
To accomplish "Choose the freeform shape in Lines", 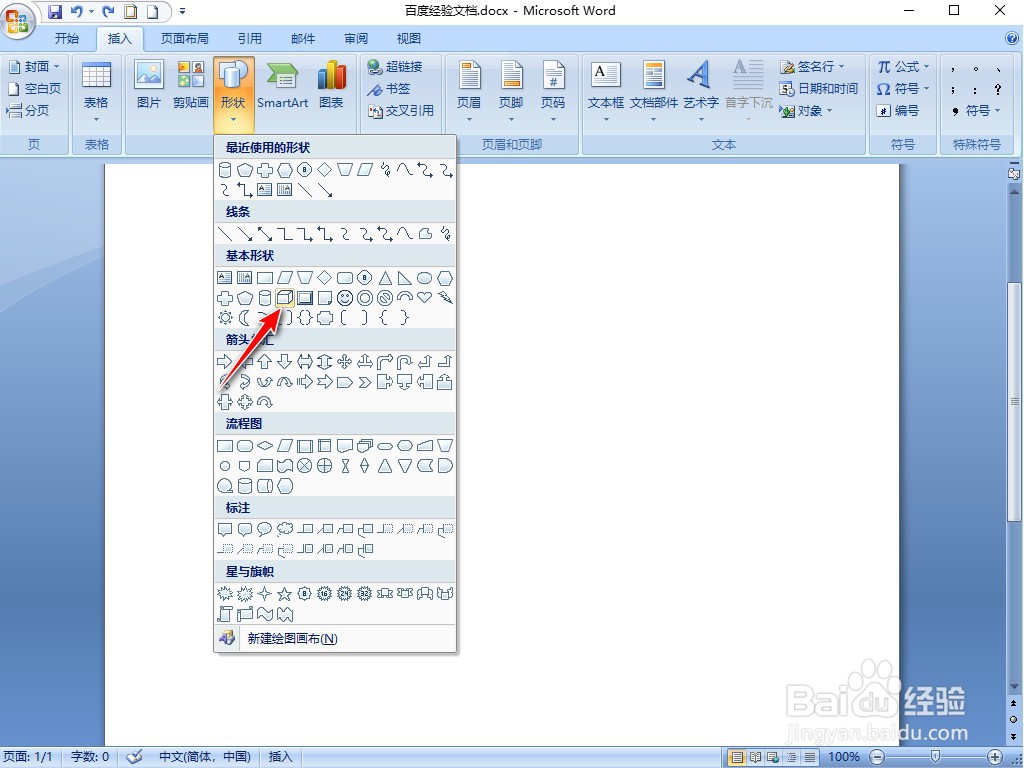I will 425,234.
